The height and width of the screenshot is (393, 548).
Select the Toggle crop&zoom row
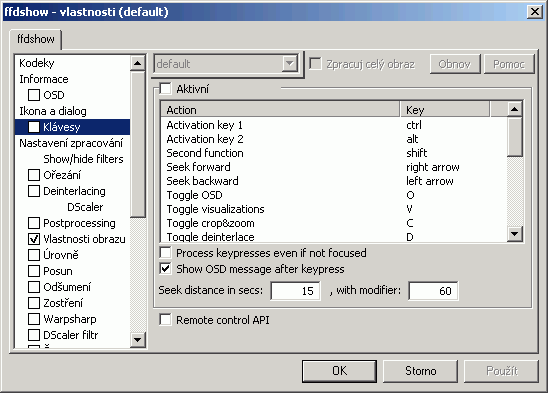point(334,223)
